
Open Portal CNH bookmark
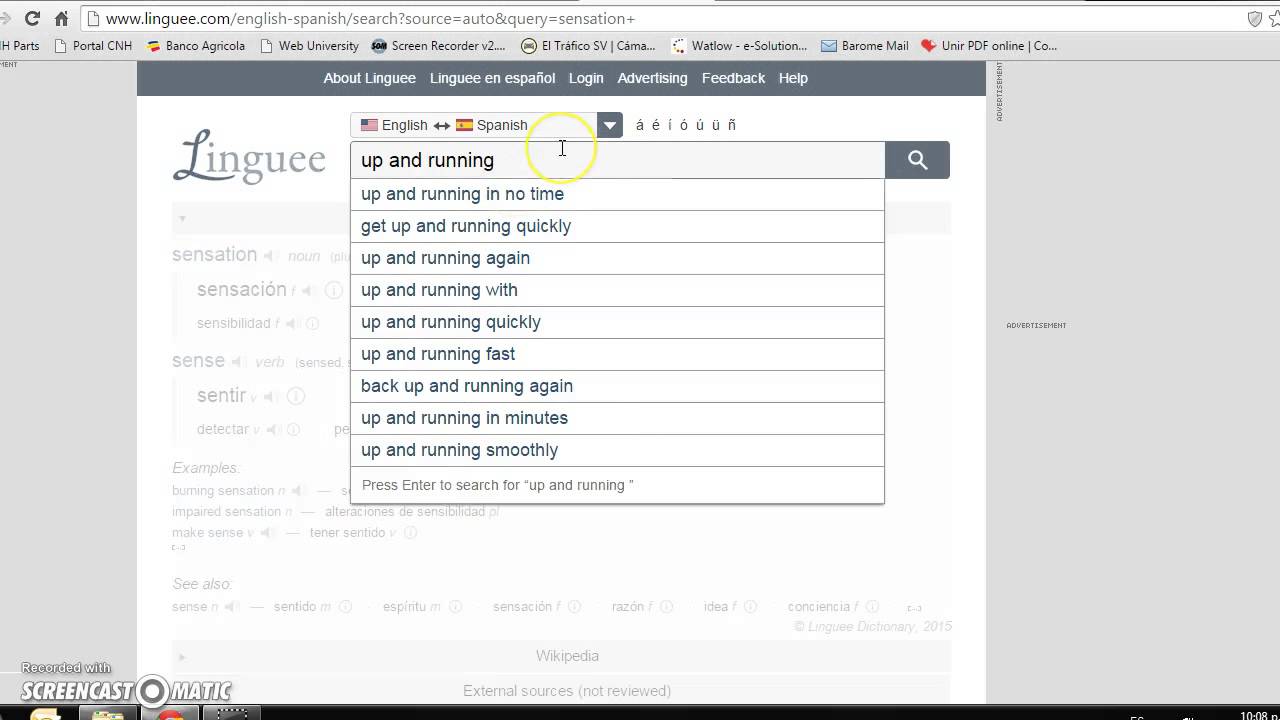pos(93,46)
